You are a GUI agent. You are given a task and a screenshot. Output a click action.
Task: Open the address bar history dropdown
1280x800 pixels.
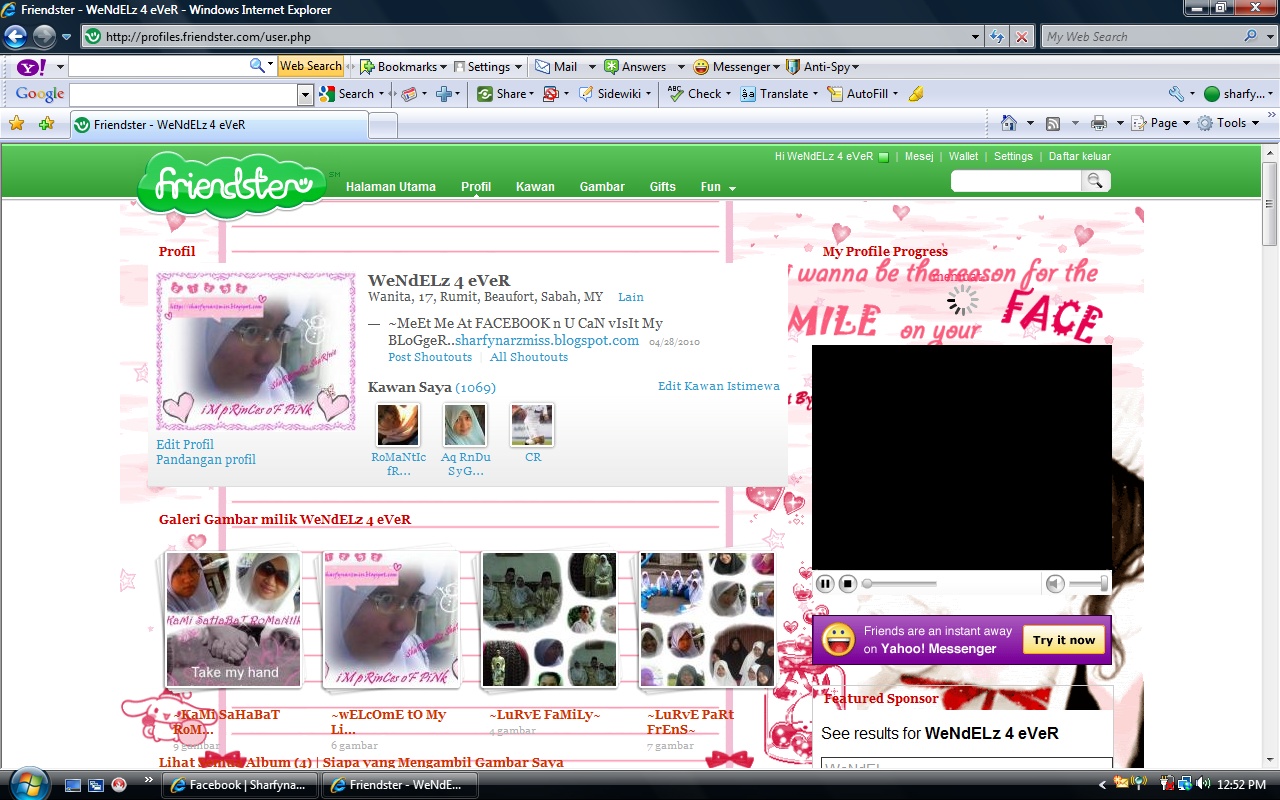point(976,37)
